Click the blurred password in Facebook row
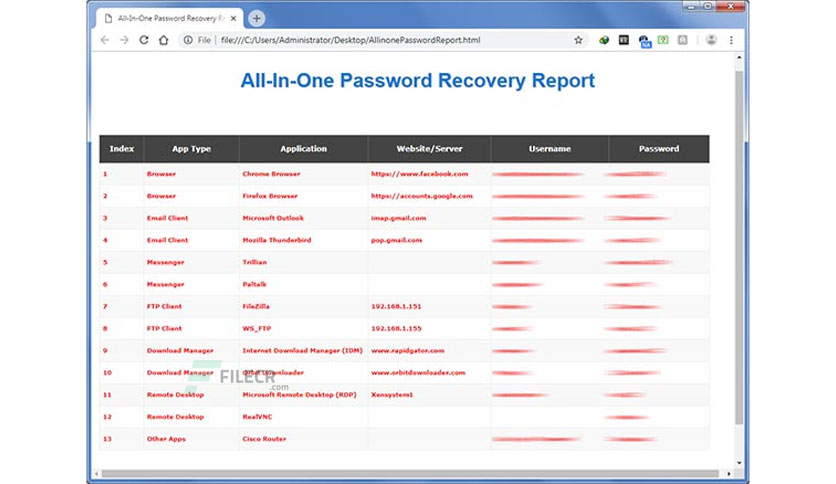Viewport: 836px width, 484px height. 636,174
